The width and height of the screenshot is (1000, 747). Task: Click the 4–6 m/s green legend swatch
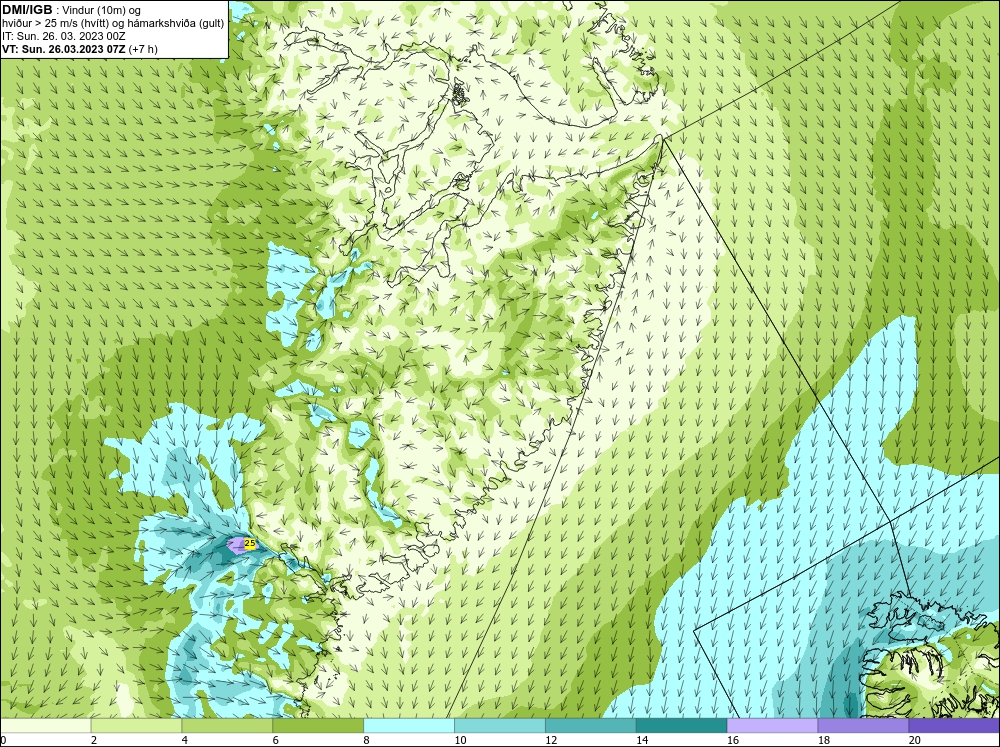click(x=227, y=726)
